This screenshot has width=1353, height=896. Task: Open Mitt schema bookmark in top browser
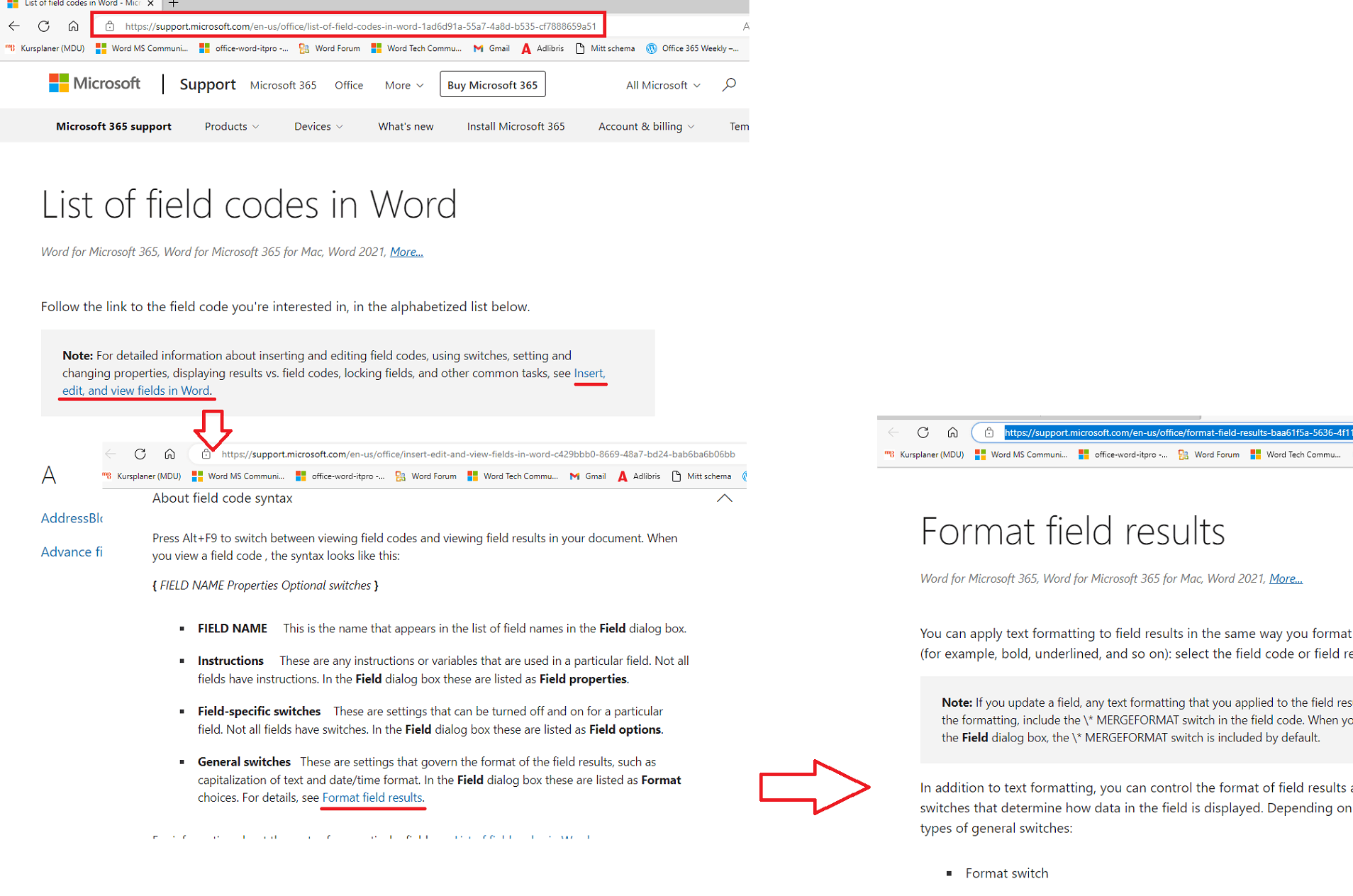(605, 48)
